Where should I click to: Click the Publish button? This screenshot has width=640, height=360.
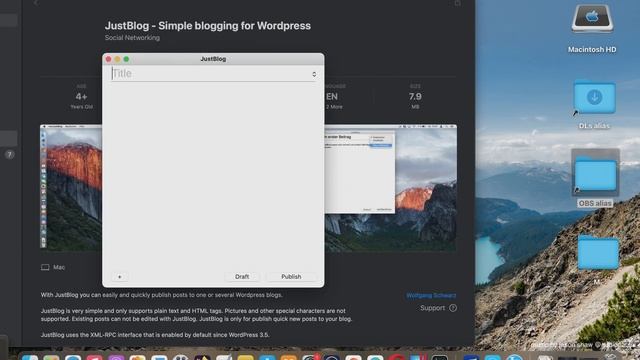pos(291,277)
